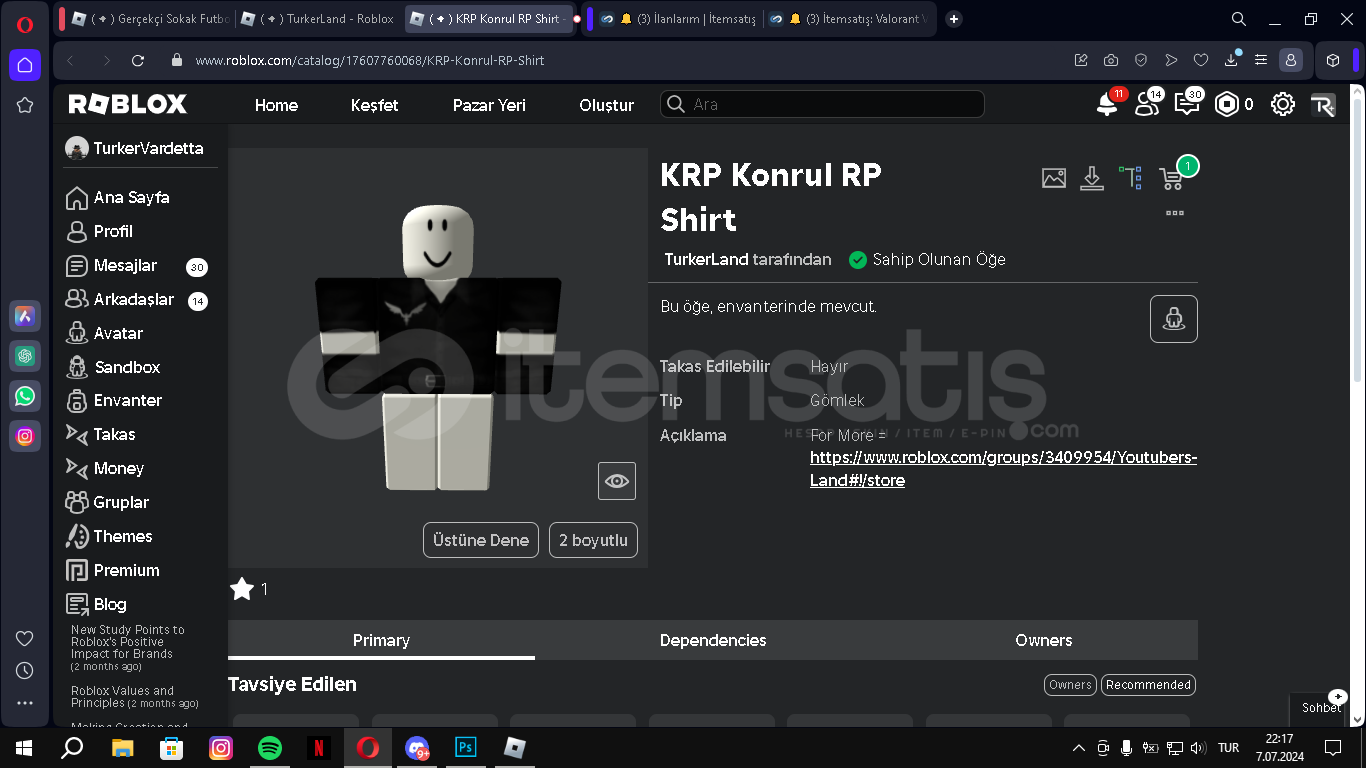Open the three-dot more options menu
The image size is (1366, 768).
(x=1175, y=213)
